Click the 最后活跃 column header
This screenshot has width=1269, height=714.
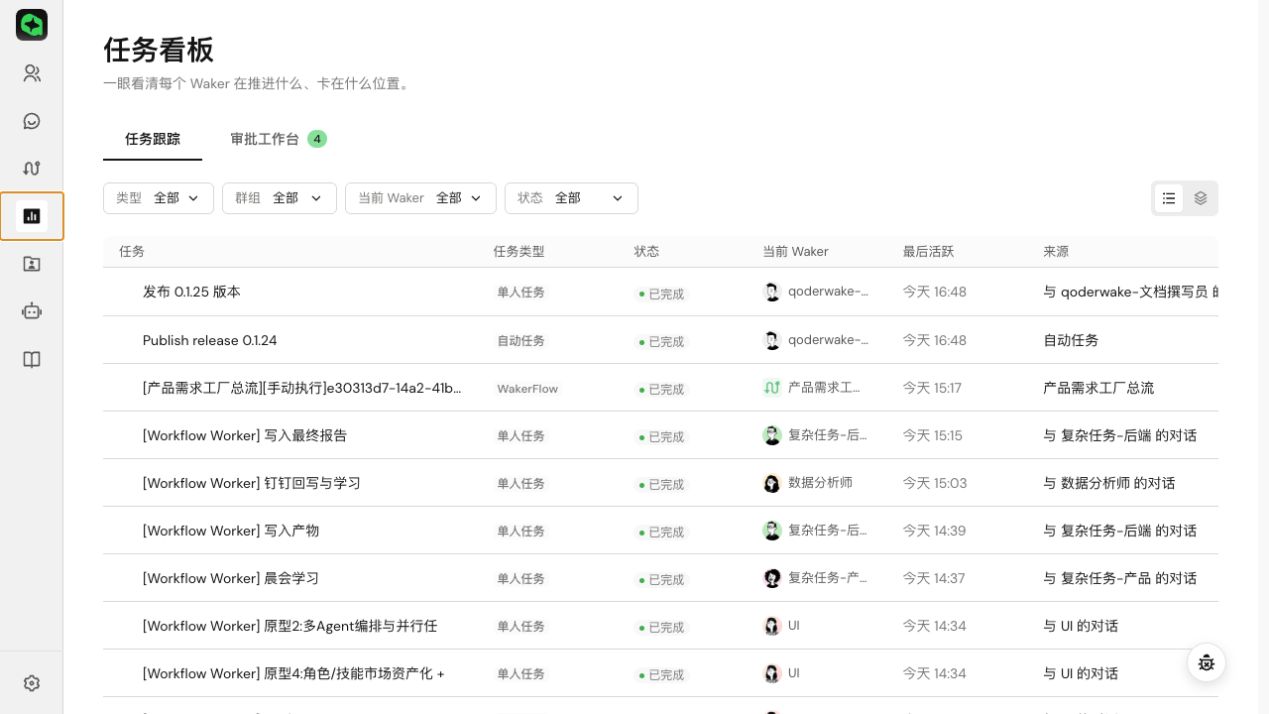click(929, 252)
